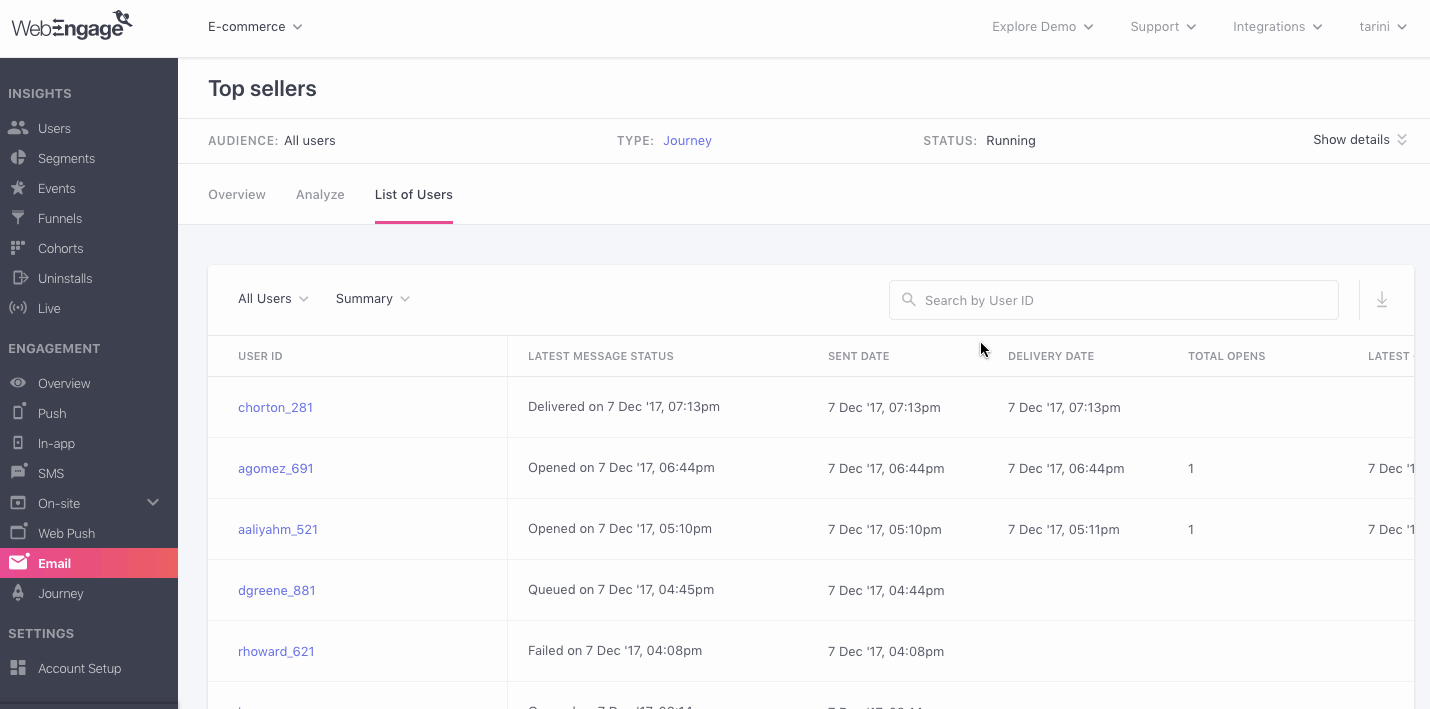Viewport: 1430px width, 709px height.
Task: Click the Email envelope icon
Action: click(x=18, y=563)
